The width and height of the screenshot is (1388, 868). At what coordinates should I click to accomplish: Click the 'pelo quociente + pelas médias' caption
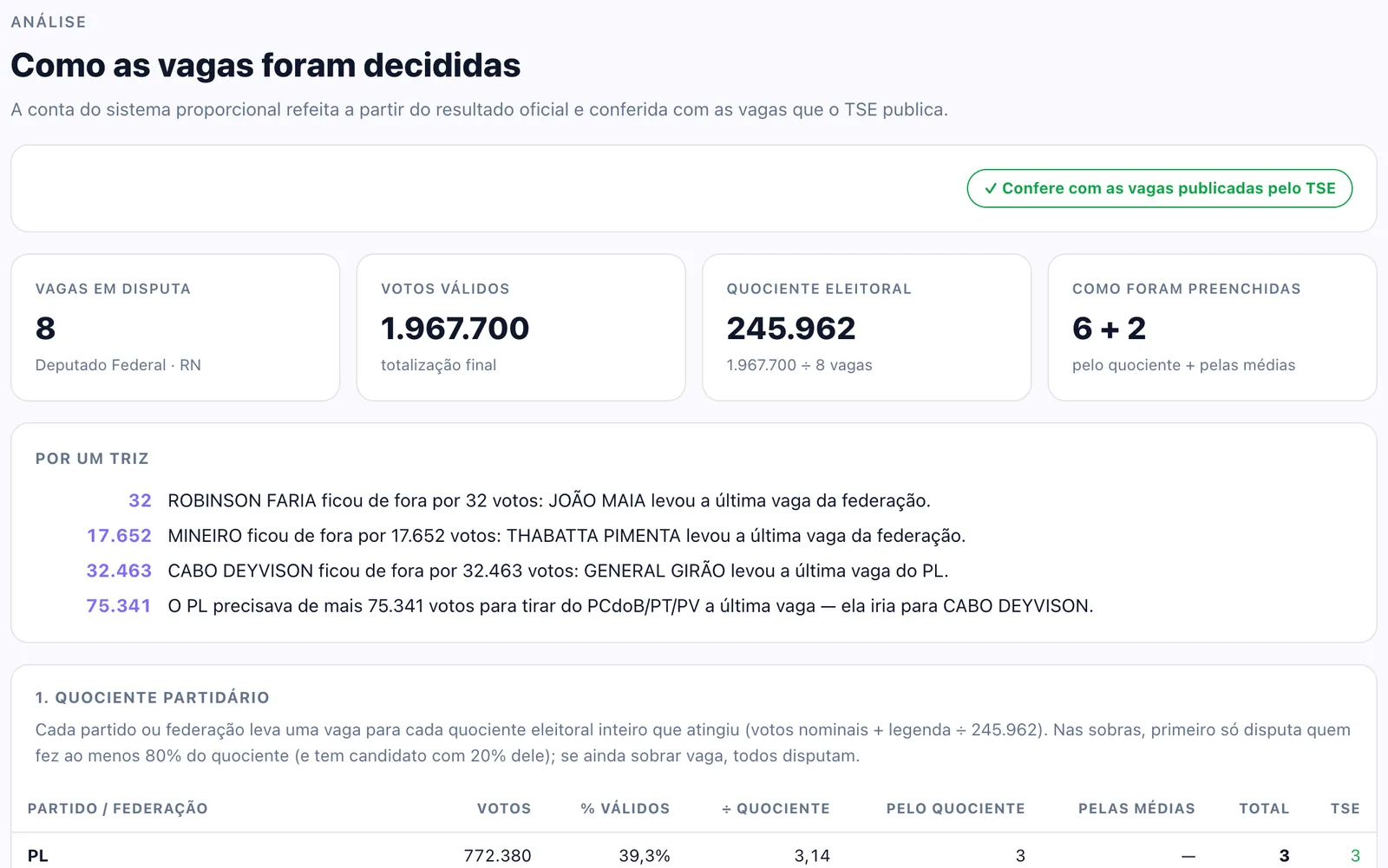point(1183,365)
